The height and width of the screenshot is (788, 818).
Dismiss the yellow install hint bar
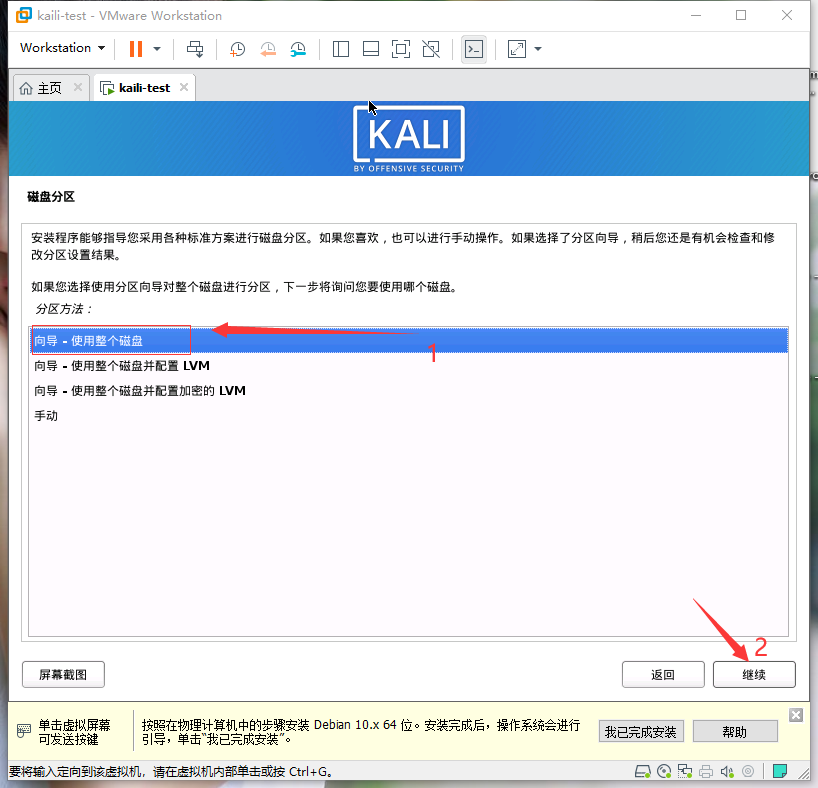796,715
